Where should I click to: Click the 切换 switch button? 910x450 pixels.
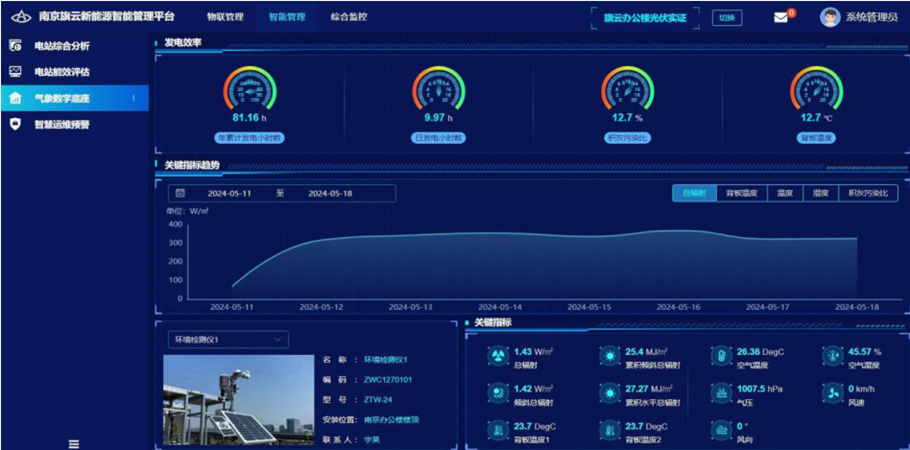[x=727, y=17]
